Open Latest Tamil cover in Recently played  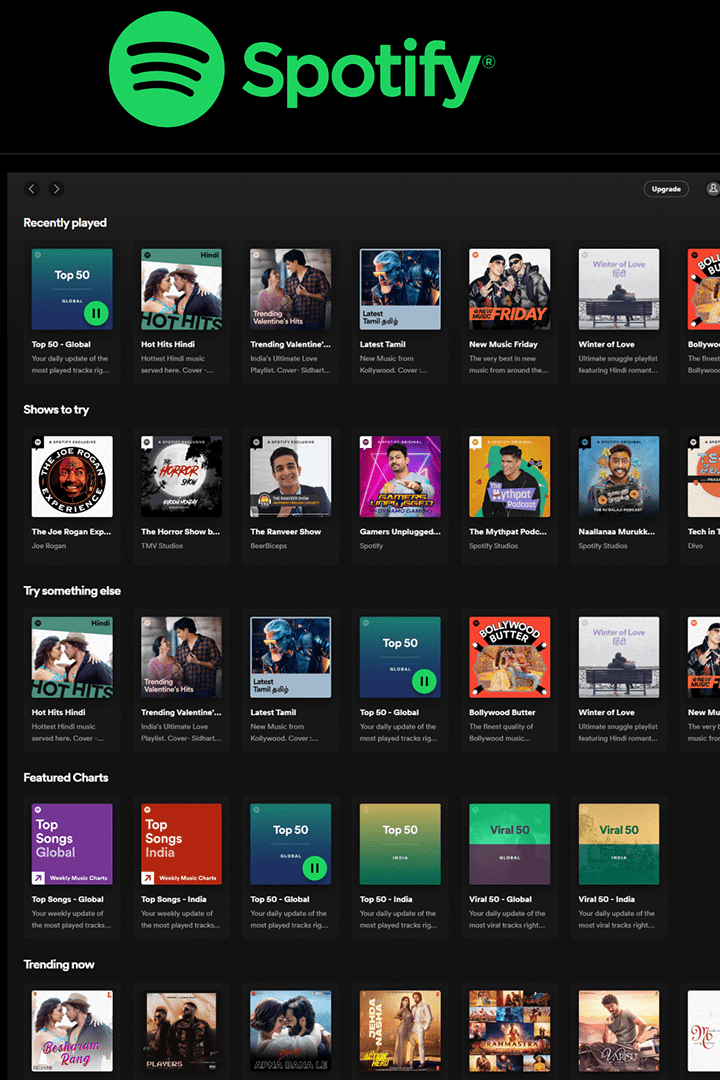click(x=400, y=289)
